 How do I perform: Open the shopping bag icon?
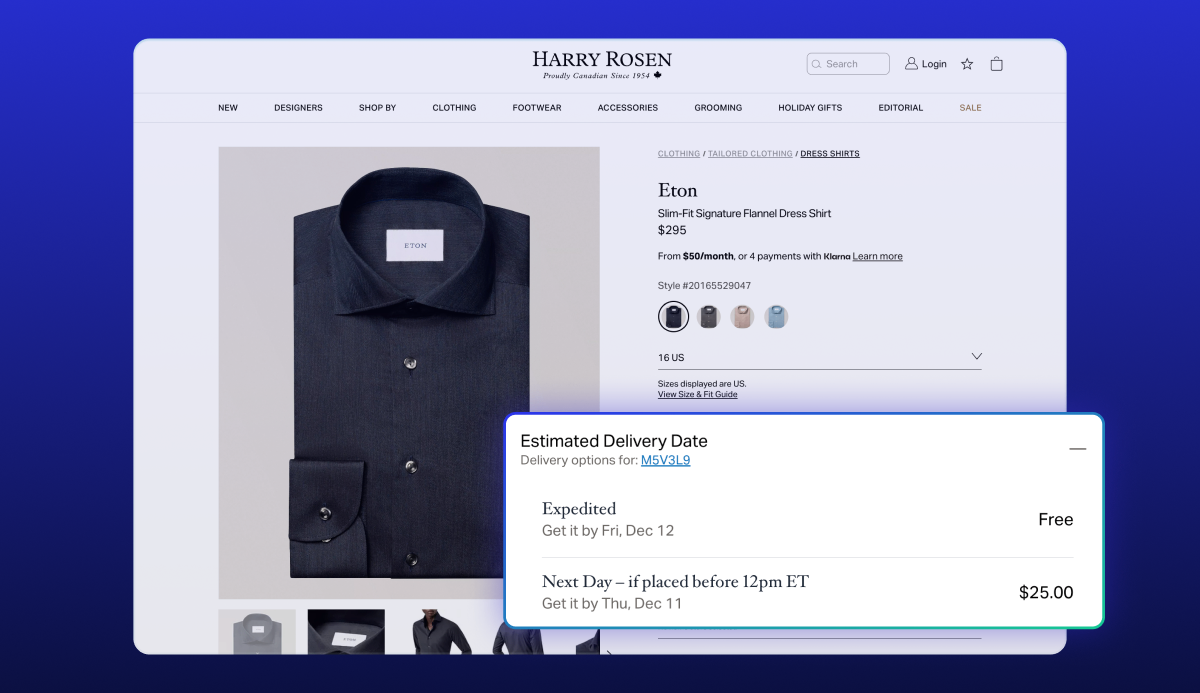pos(996,64)
